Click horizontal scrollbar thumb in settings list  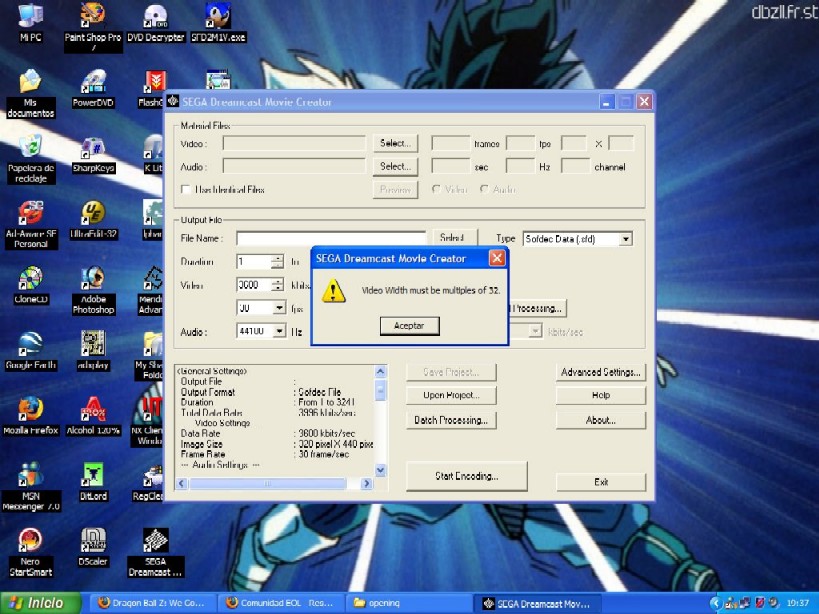point(267,483)
